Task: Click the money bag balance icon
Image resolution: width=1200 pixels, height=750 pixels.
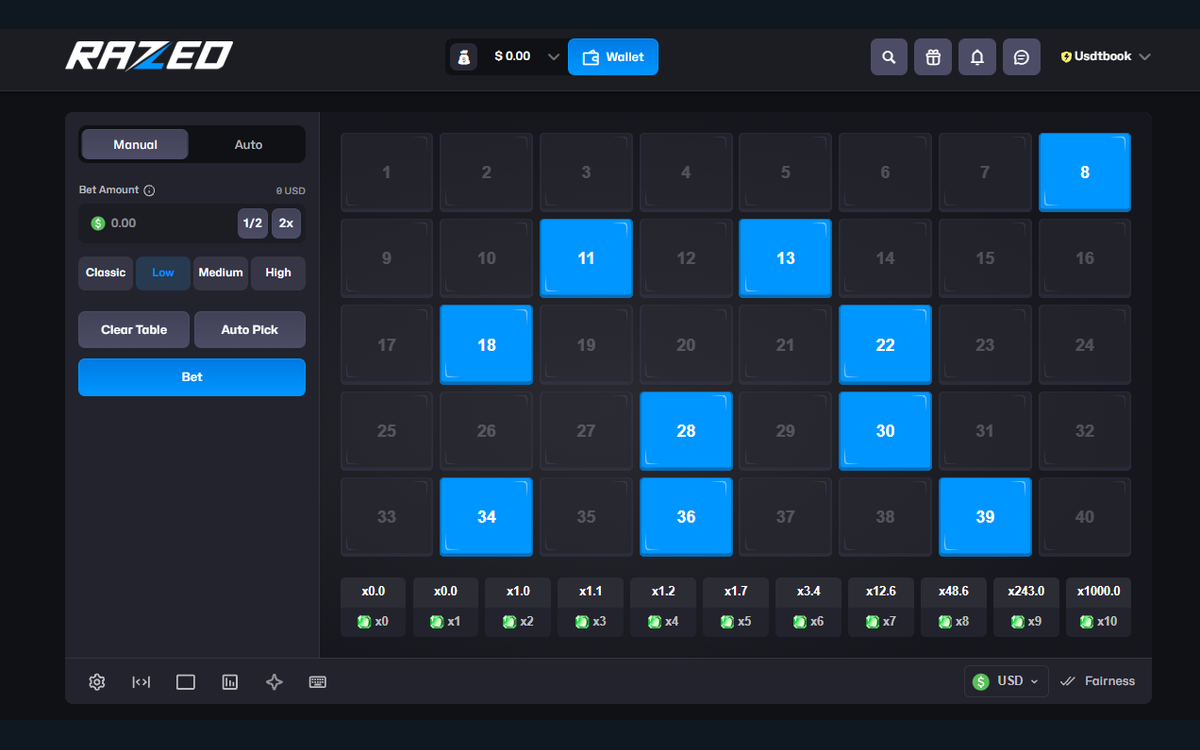Action: click(464, 57)
